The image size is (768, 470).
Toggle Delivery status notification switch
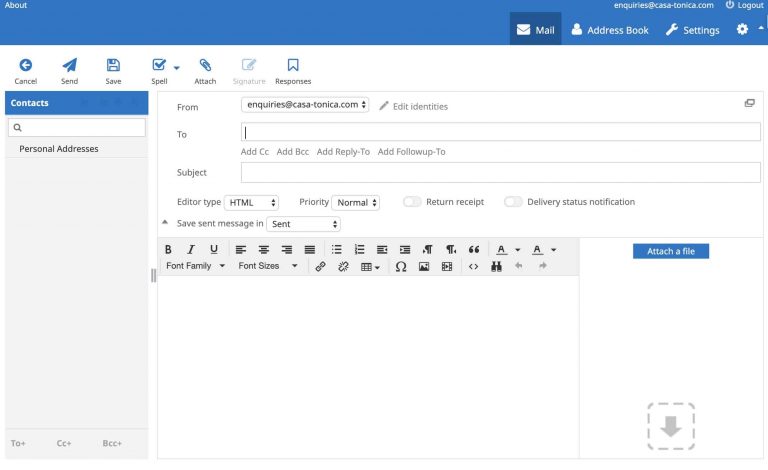[x=513, y=202]
